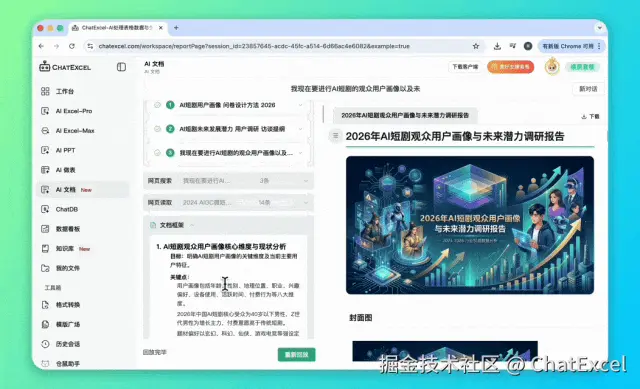Image resolution: width=640 pixels, height=389 pixels.
Task: Collapse the sidebar with panel toggle icon
Action: point(121,67)
